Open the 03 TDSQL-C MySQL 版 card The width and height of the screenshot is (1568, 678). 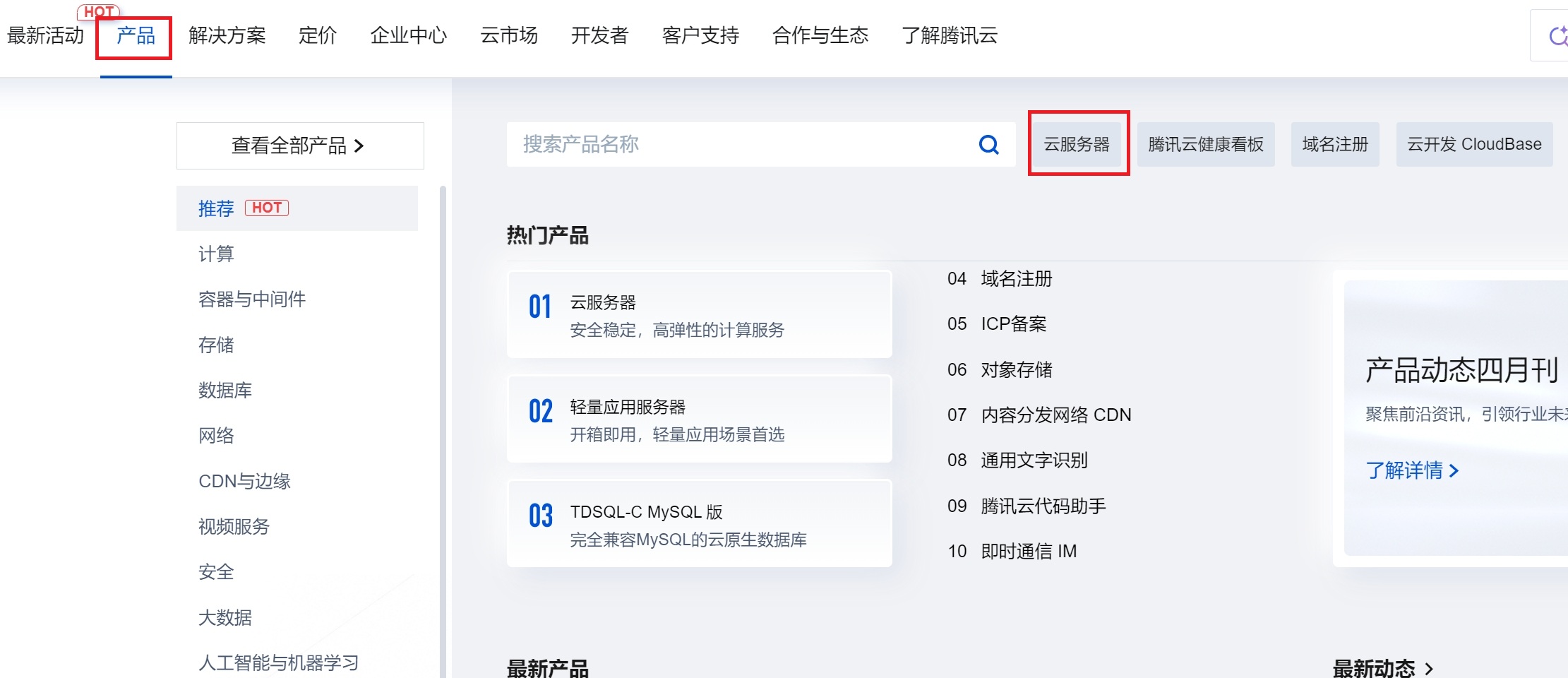coord(700,524)
